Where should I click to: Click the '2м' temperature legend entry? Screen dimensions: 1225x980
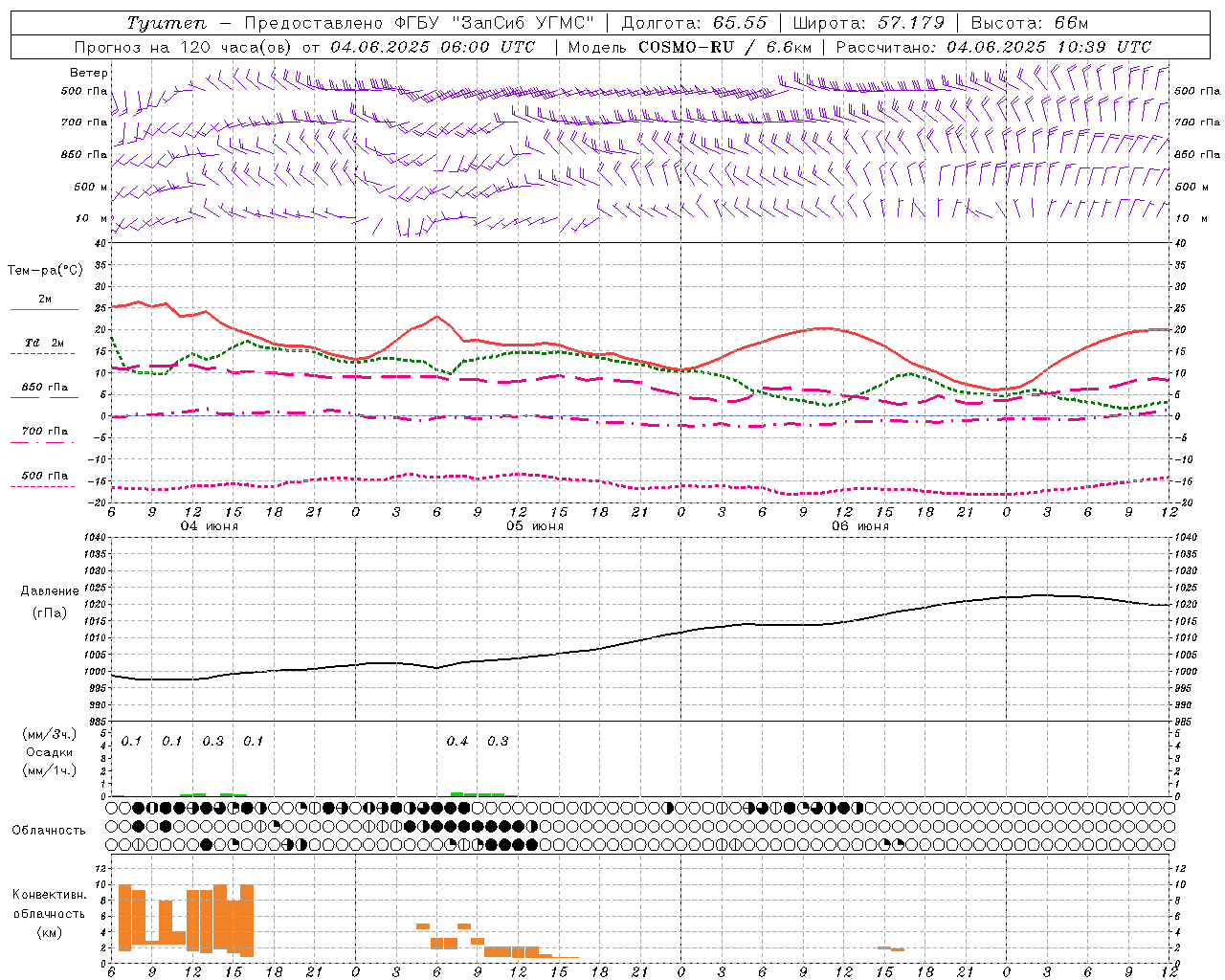[x=45, y=300]
